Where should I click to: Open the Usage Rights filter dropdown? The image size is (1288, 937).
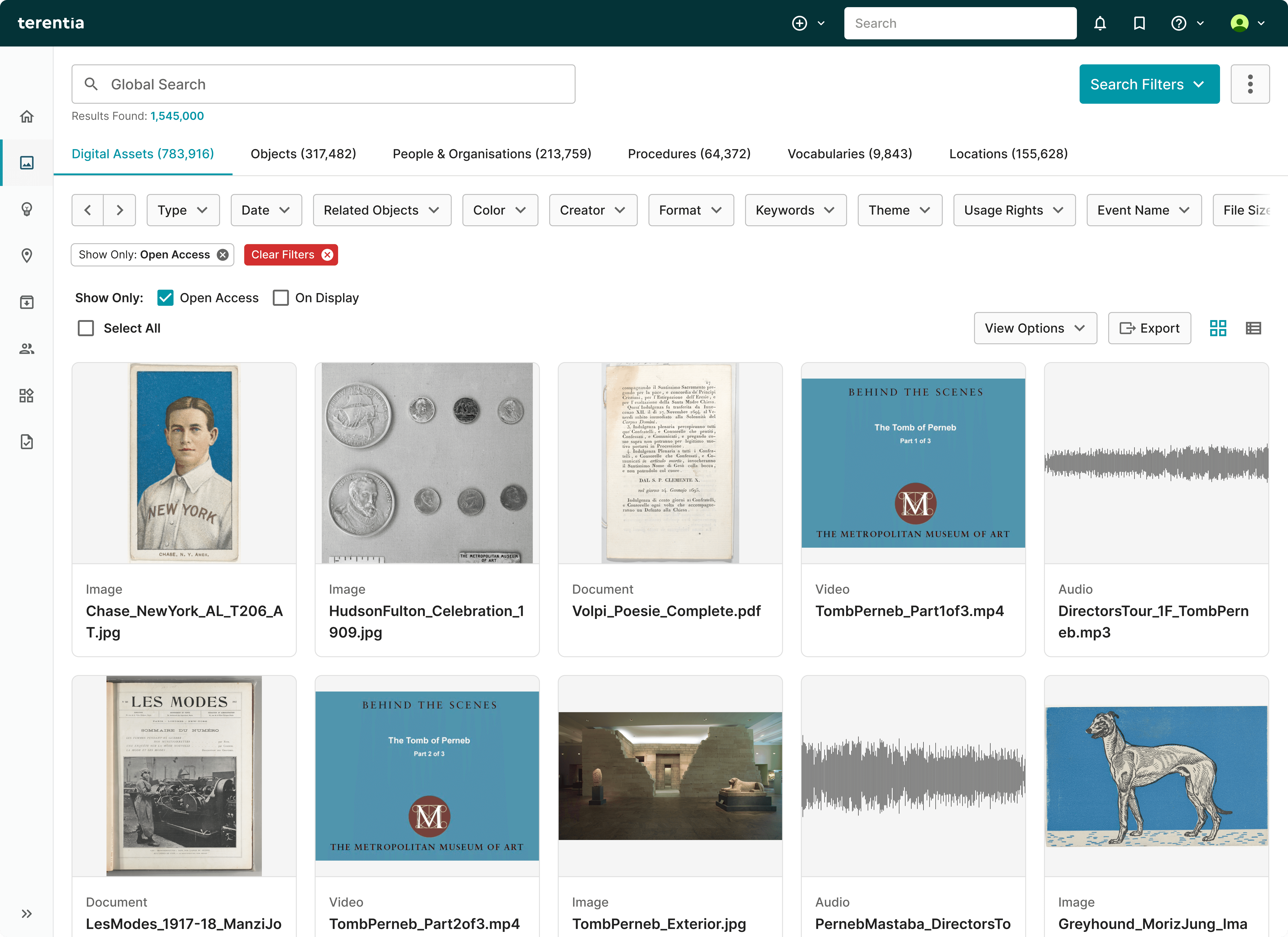point(1014,210)
